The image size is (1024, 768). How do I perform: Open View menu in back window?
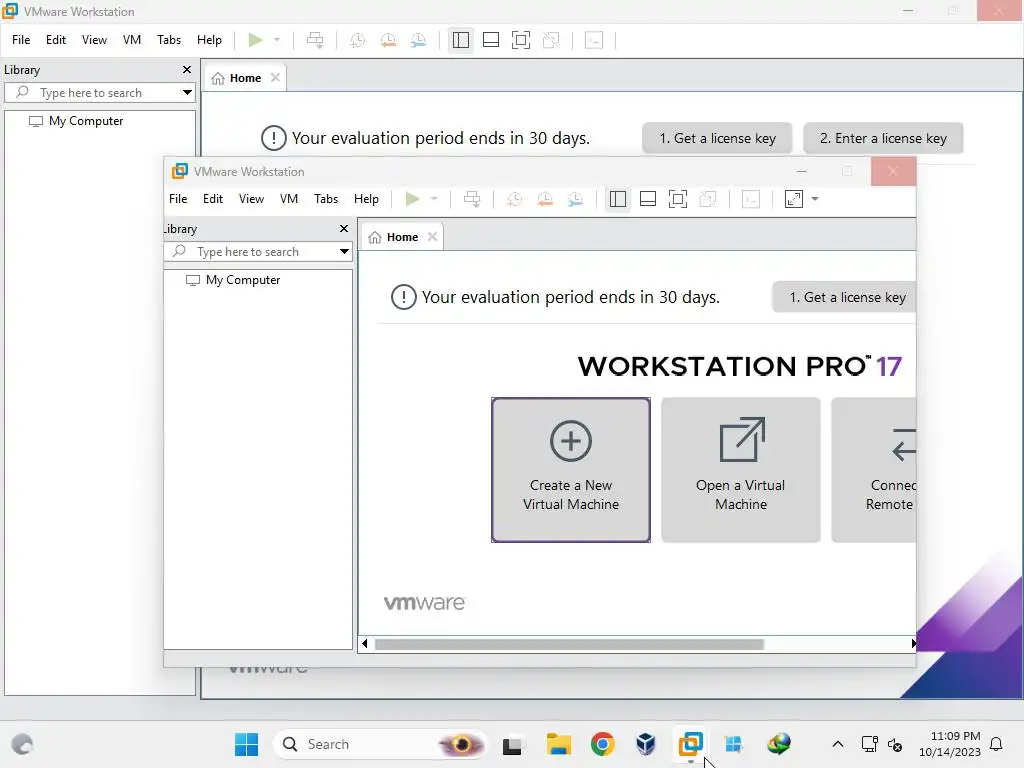(x=94, y=40)
